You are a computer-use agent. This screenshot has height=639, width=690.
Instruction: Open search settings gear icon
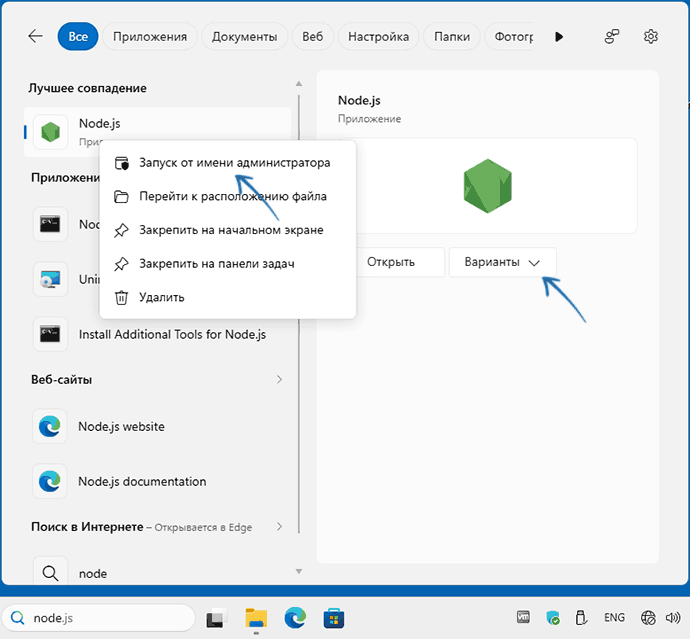pos(650,37)
